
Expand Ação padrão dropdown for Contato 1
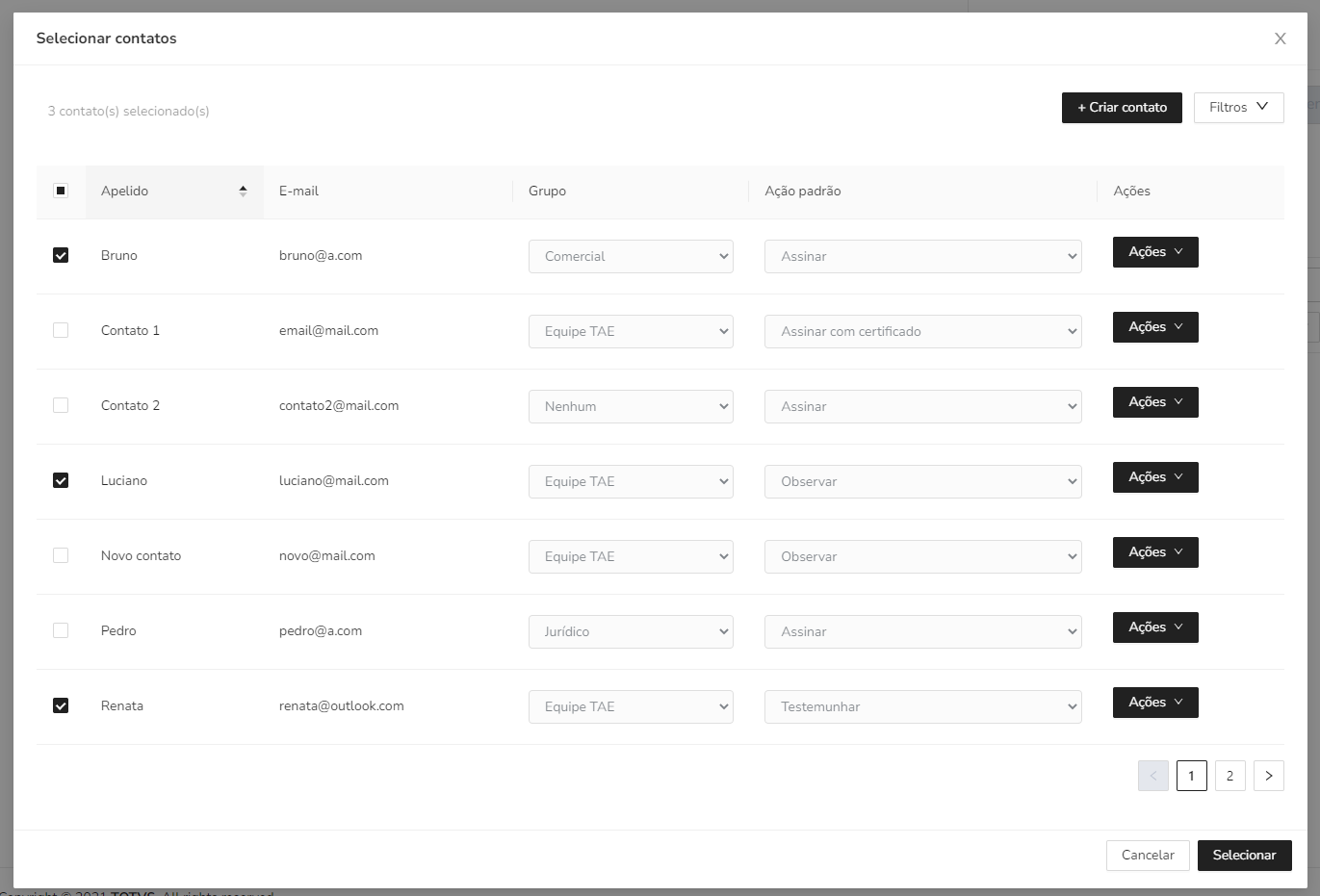tap(921, 332)
